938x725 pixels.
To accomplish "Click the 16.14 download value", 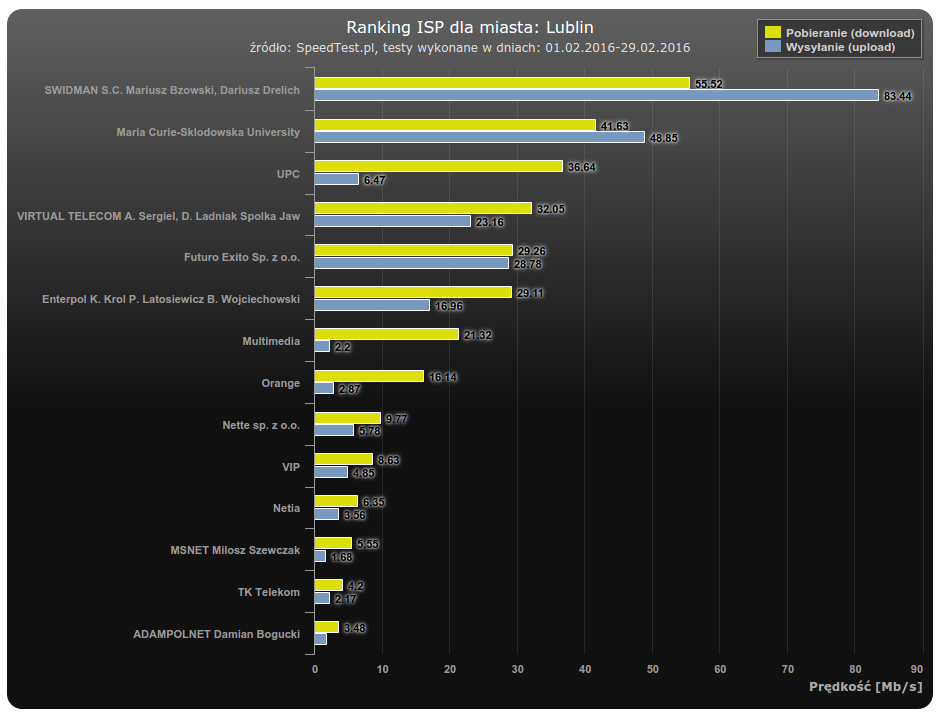I will tap(443, 377).
